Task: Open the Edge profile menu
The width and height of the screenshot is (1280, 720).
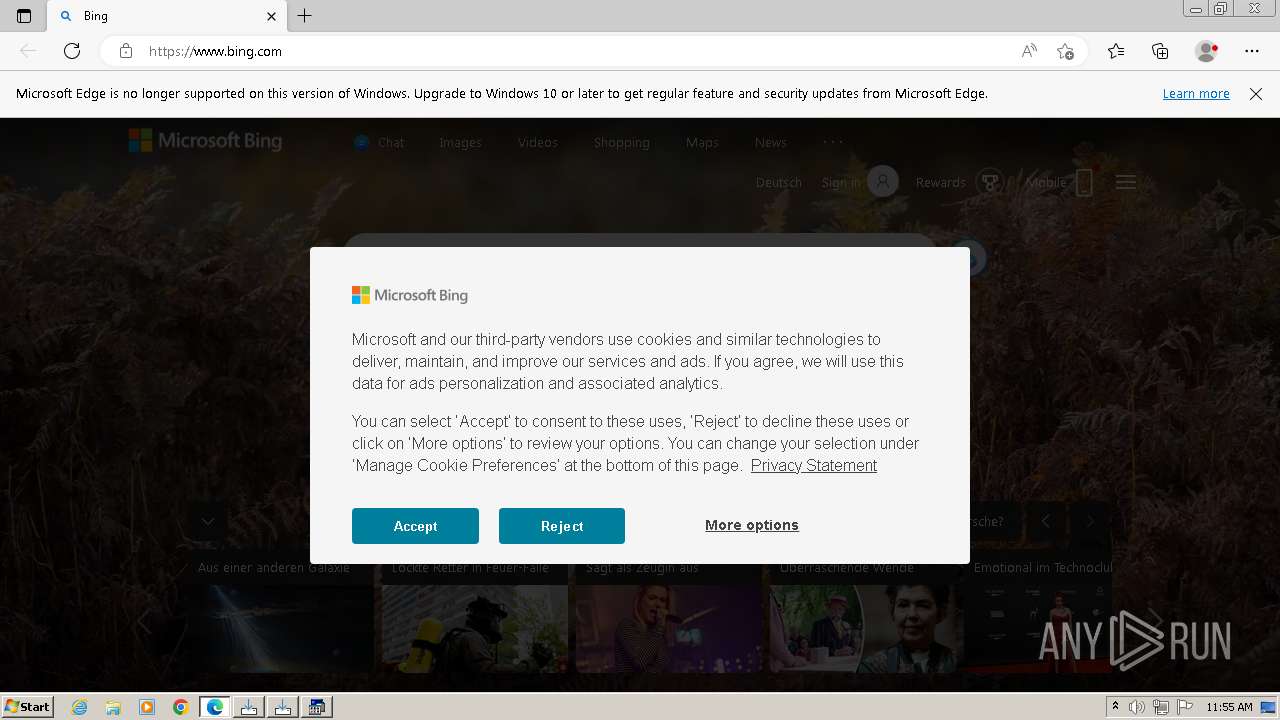Action: [x=1207, y=51]
